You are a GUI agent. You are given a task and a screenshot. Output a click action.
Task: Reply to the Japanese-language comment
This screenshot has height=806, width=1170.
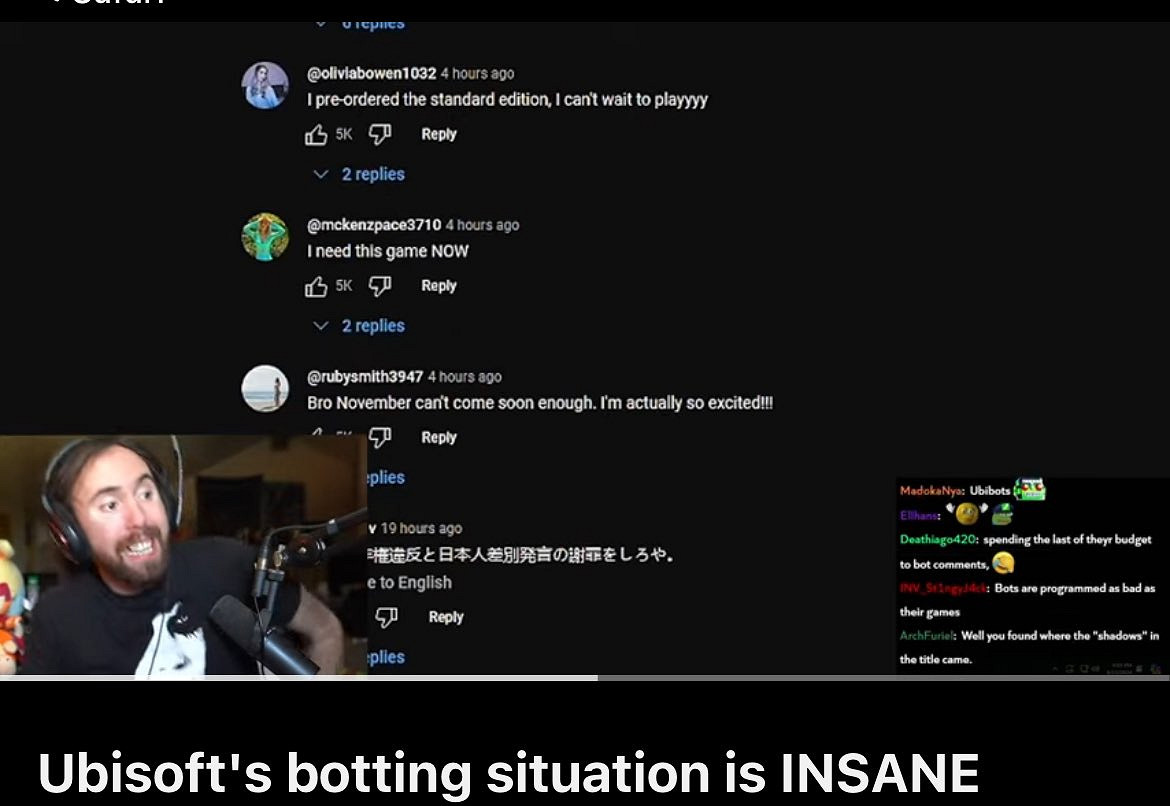(446, 617)
